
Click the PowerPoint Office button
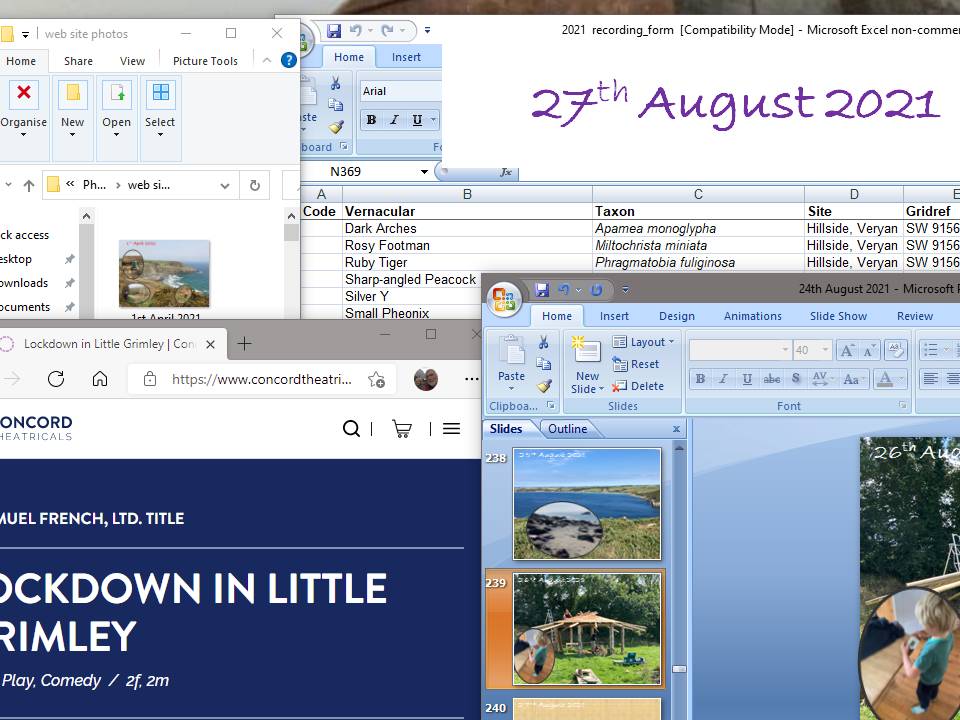pos(504,299)
